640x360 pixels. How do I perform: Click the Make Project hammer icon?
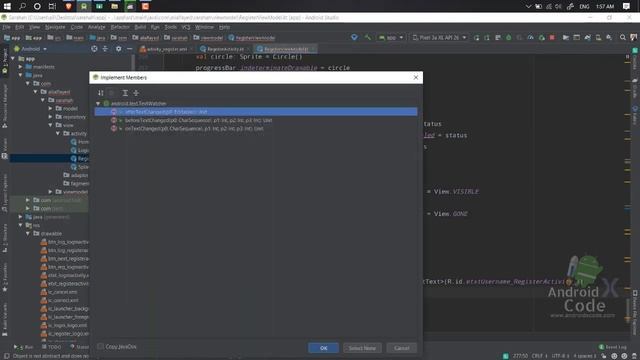click(x=367, y=38)
